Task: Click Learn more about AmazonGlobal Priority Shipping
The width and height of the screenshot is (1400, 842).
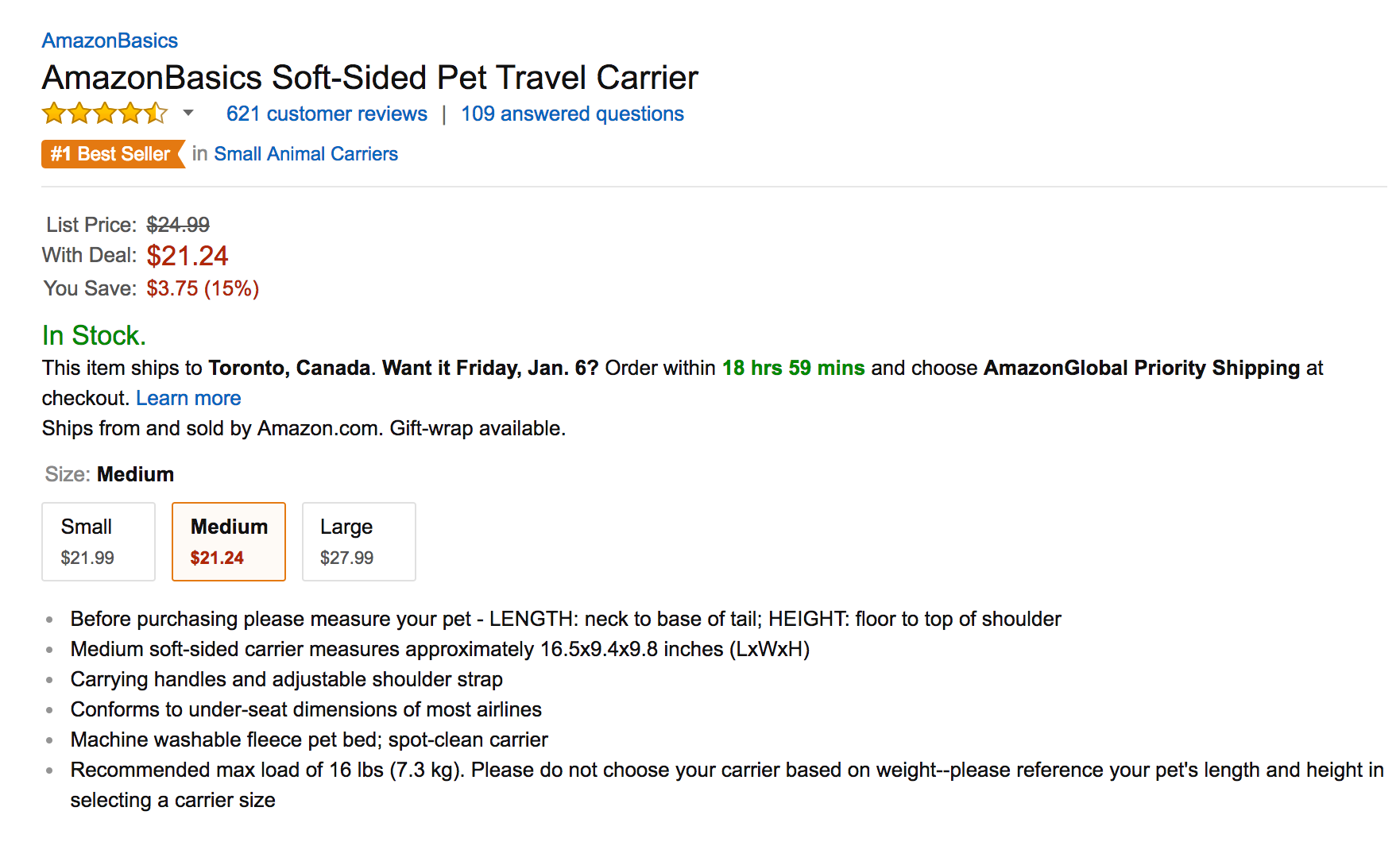Action: pos(188,397)
